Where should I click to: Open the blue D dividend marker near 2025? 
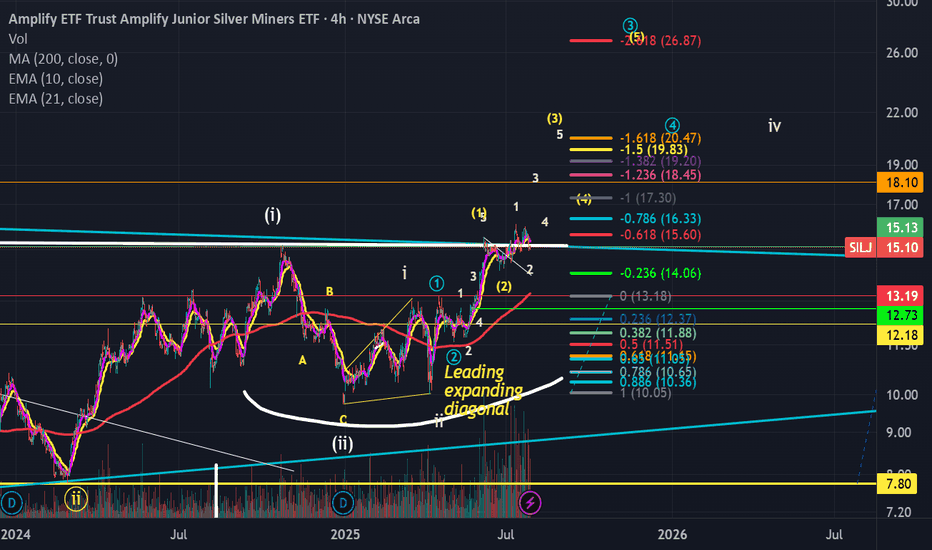point(343,503)
